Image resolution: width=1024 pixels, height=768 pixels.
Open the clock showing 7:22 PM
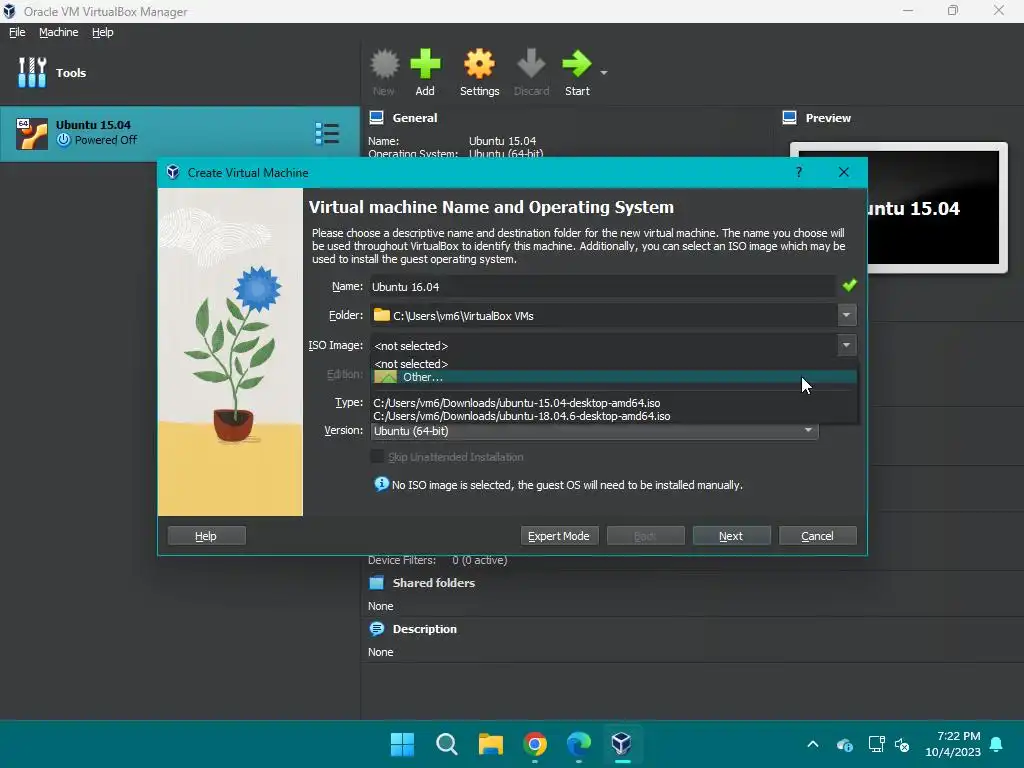[953, 744]
